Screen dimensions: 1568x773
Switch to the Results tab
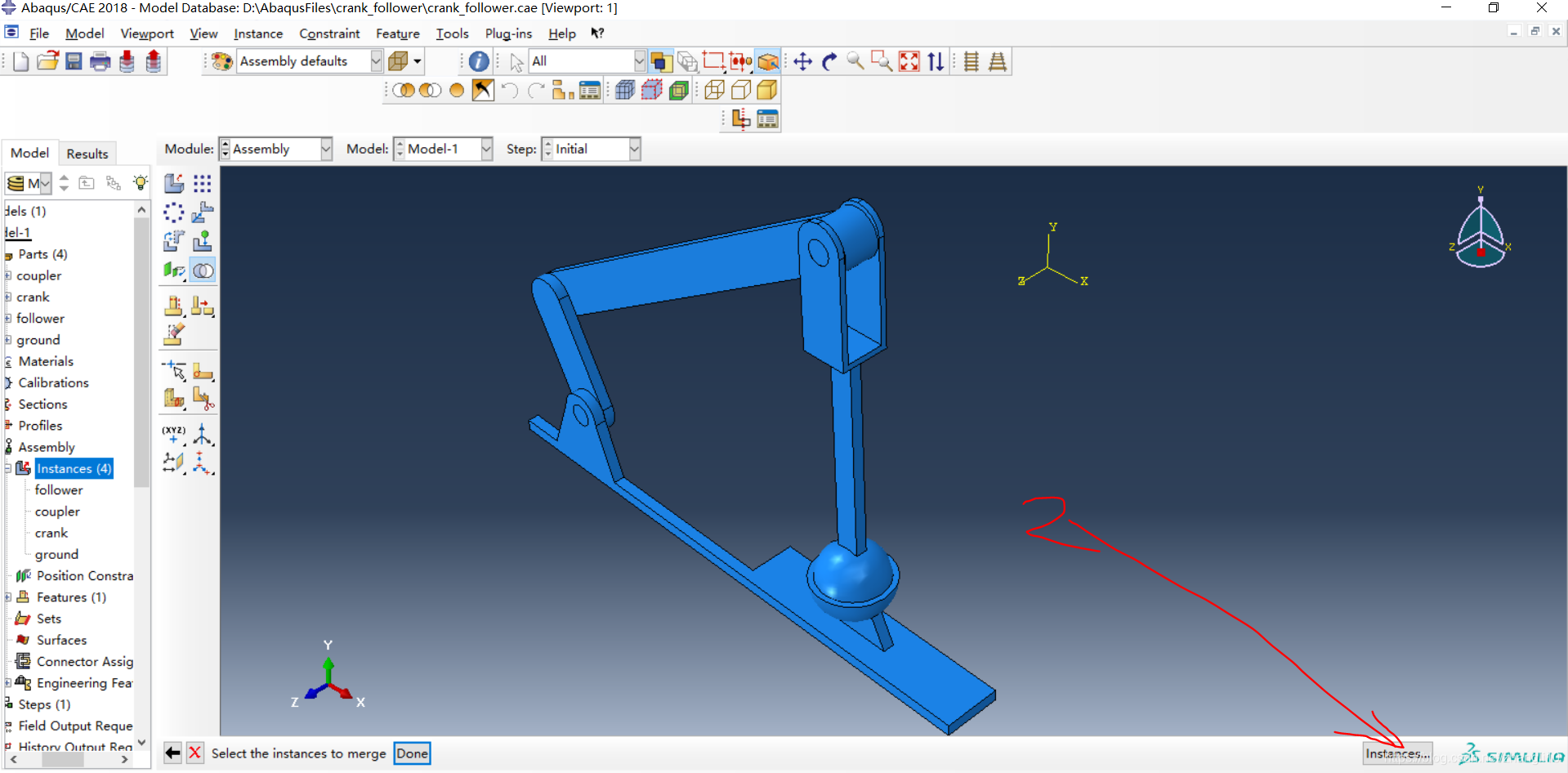[87, 154]
